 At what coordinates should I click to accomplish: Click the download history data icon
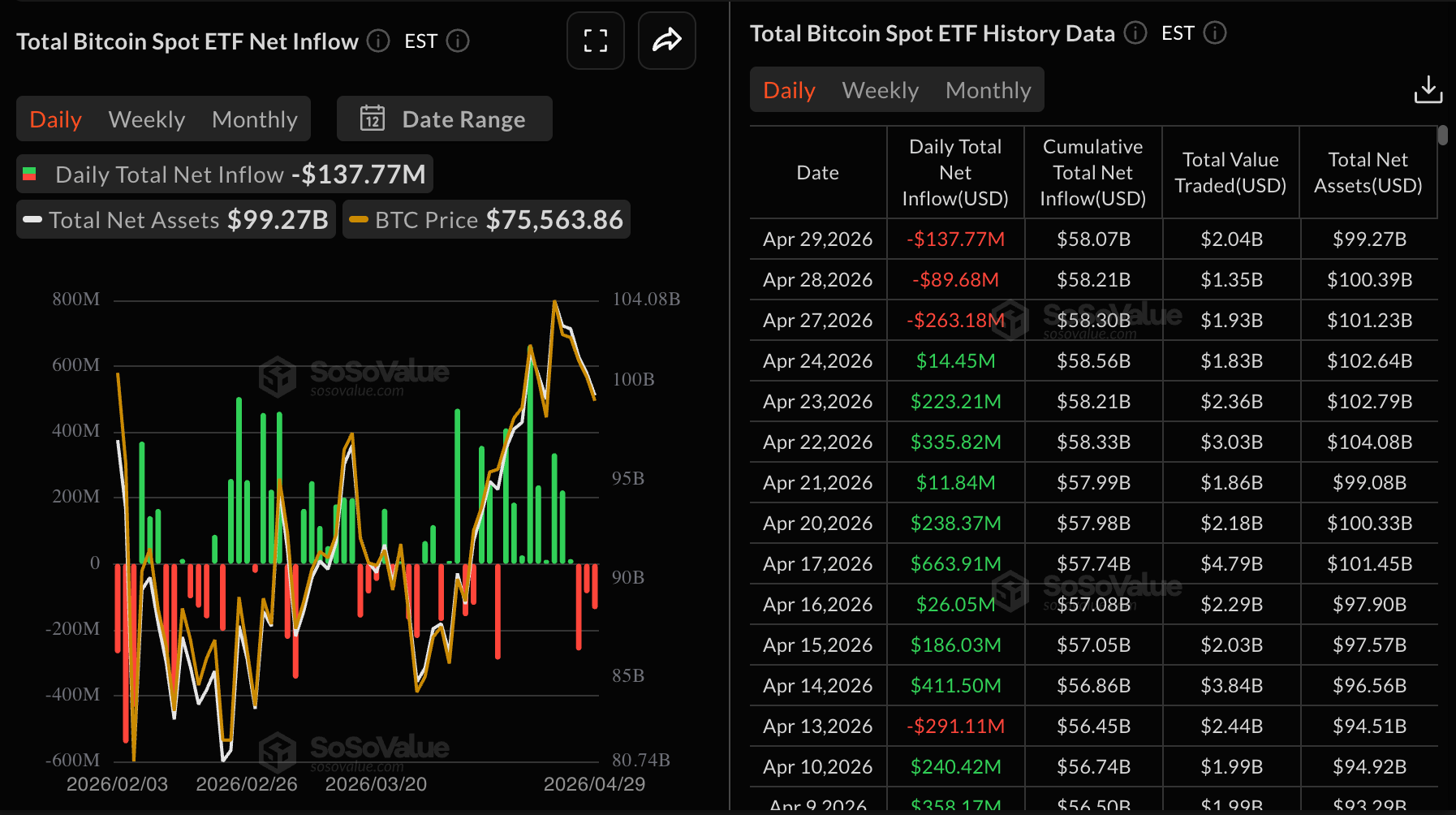click(x=1428, y=89)
